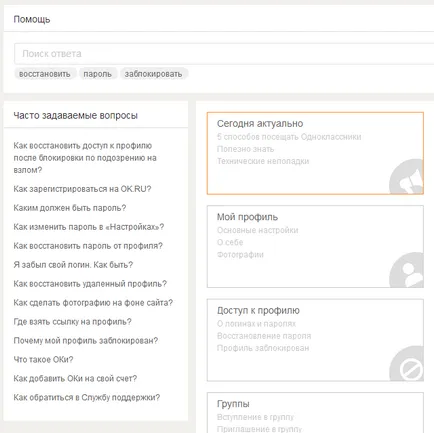This screenshot has height=433, width=434.
Task: Focus the Поиск ответа search field
Action: click(224, 54)
